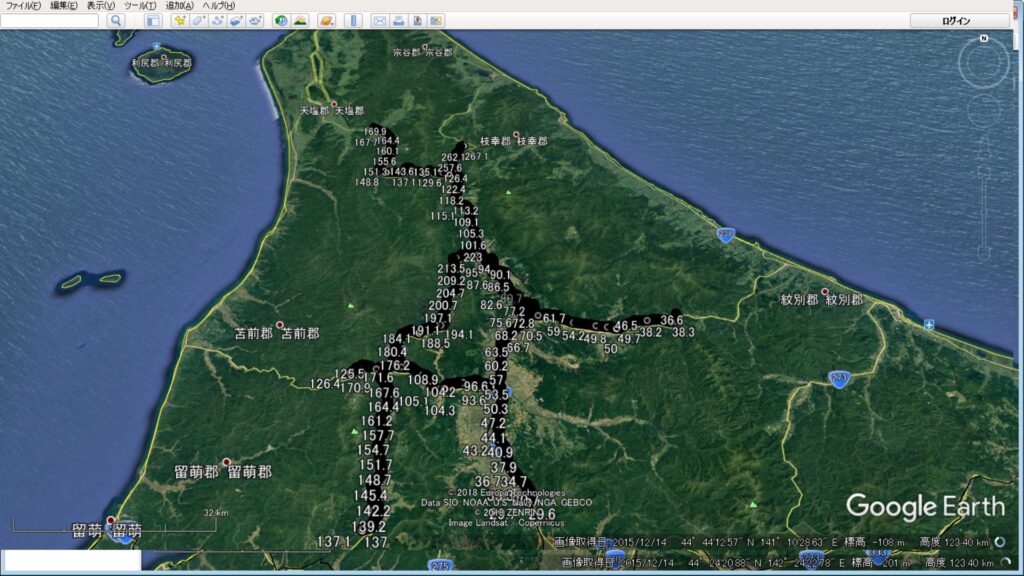Add a path with toolbar icon
The image size is (1024, 576).
click(217, 20)
